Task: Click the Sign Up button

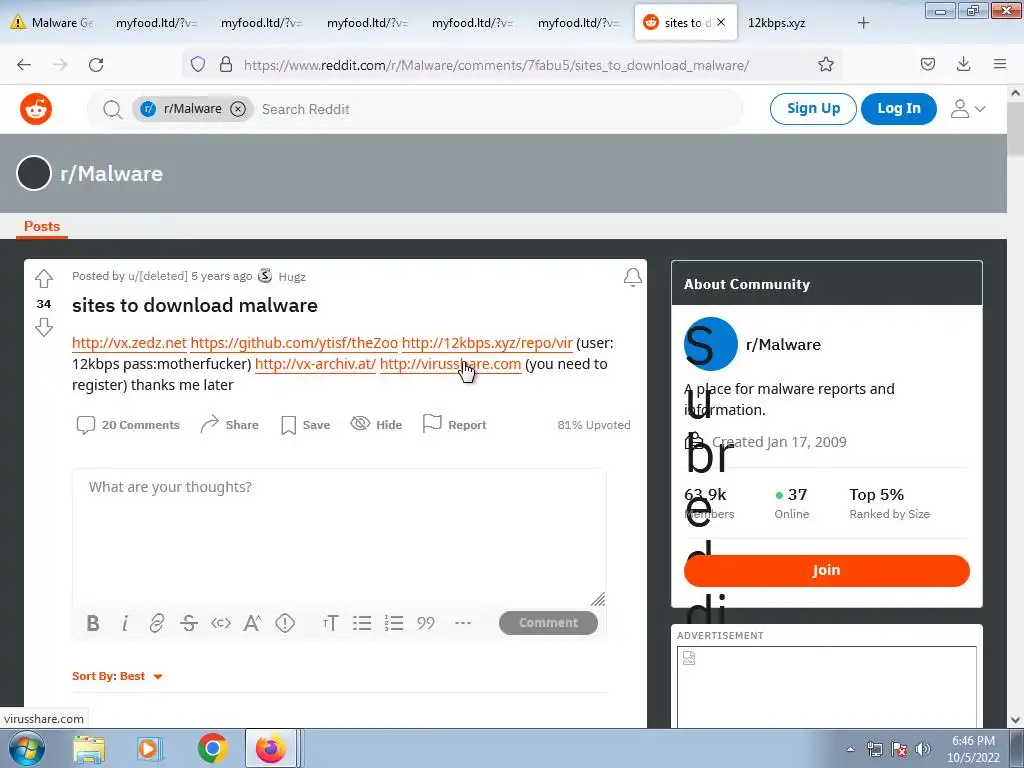Action: tap(813, 108)
